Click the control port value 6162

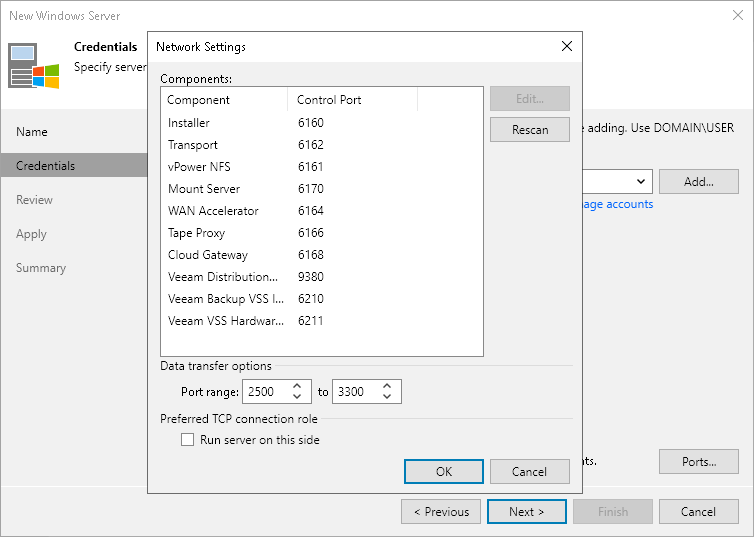click(311, 145)
